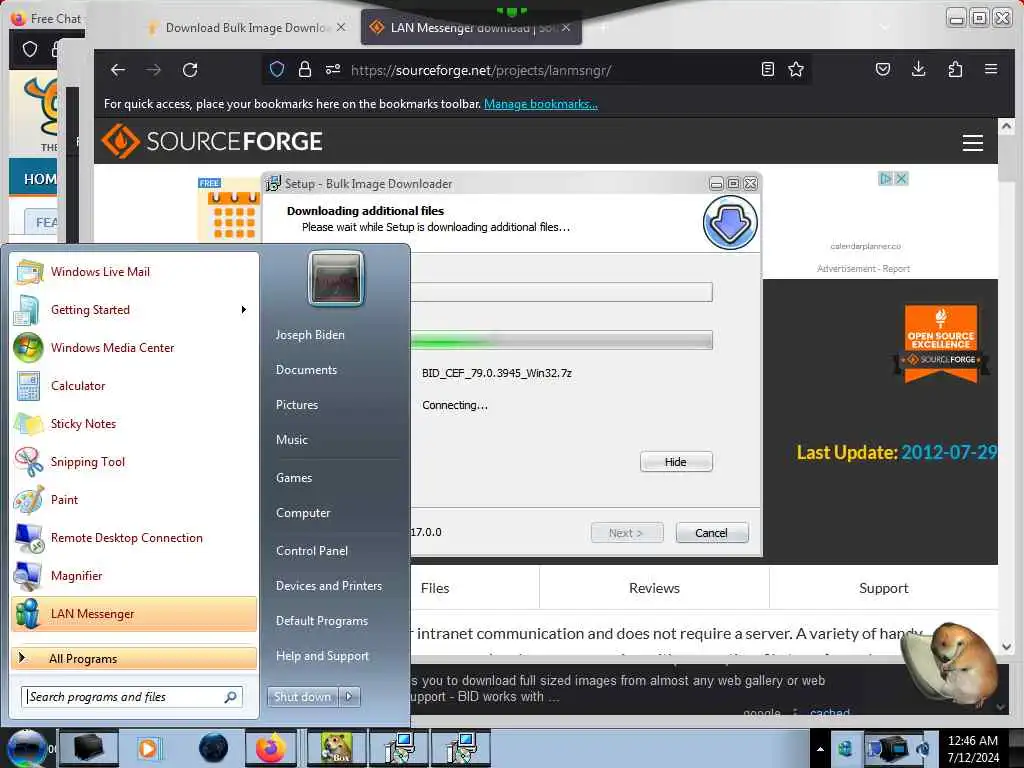Open Firefox from the taskbar
The width and height of the screenshot is (1024, 768).
click(x=270, y=748)
